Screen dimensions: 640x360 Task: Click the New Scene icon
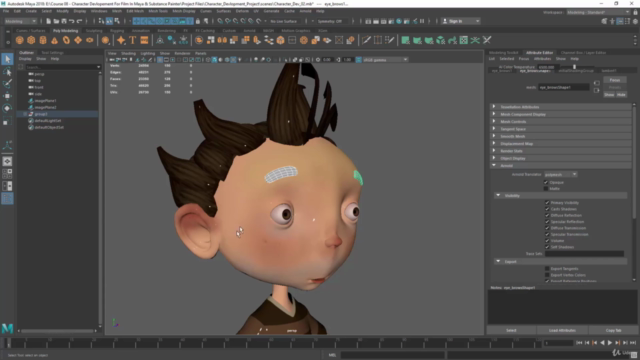tap(49, 21)
